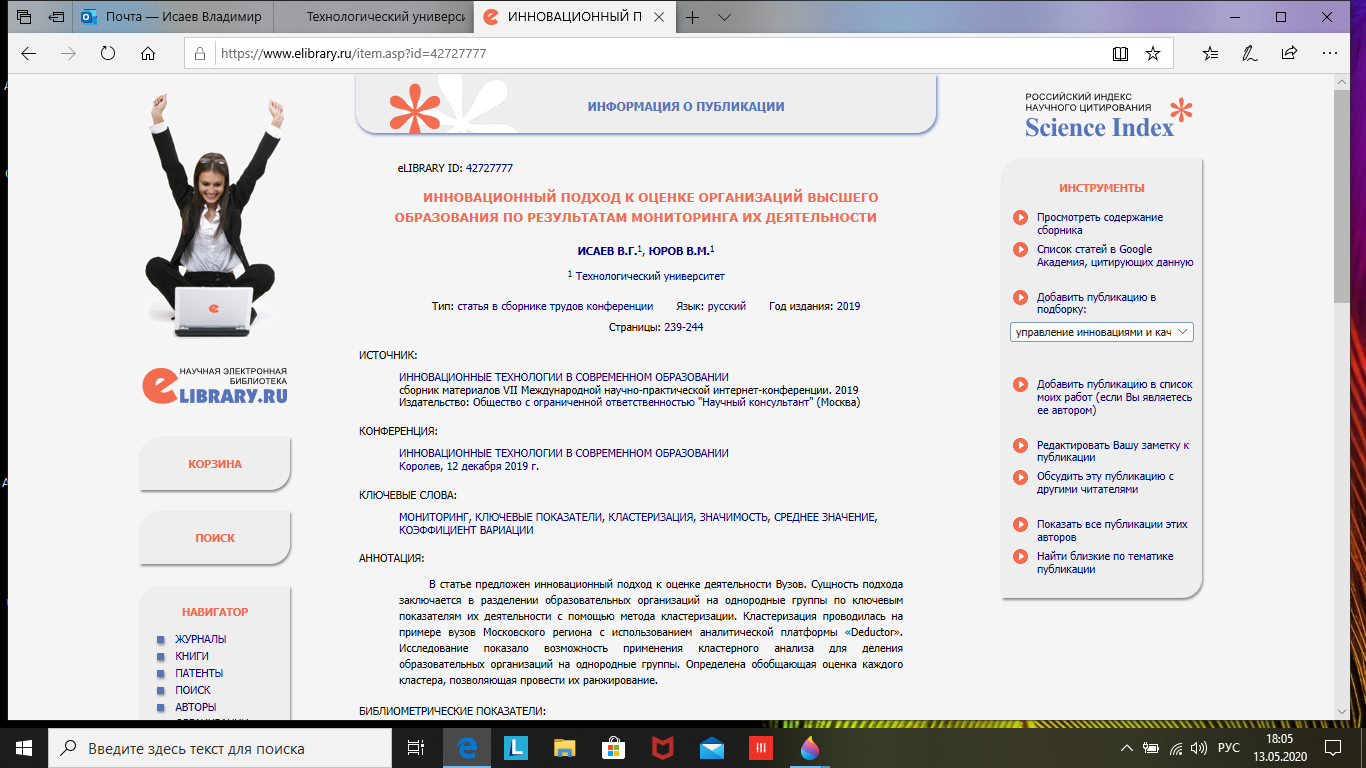Image resolution: width=1366 pixels, height=768 pixels.
Task: Open ПАТЕНТЫ in navigator
Action: click(199, 673)
